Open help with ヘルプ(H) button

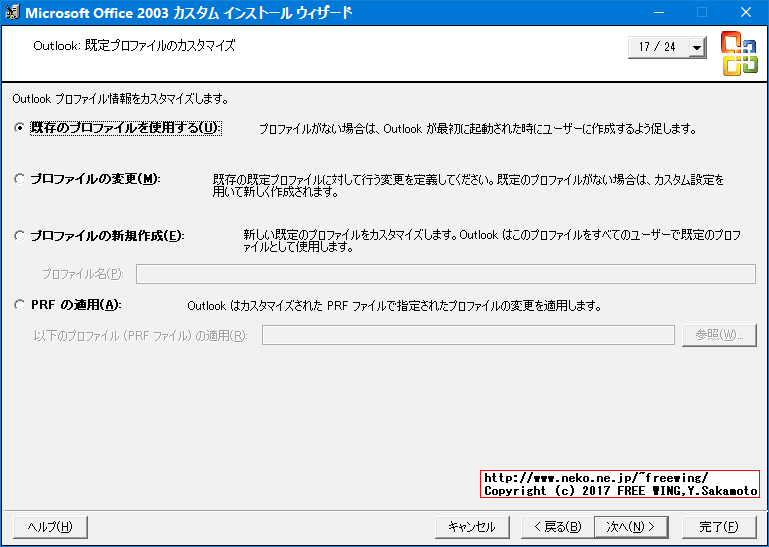click(51, 527)
